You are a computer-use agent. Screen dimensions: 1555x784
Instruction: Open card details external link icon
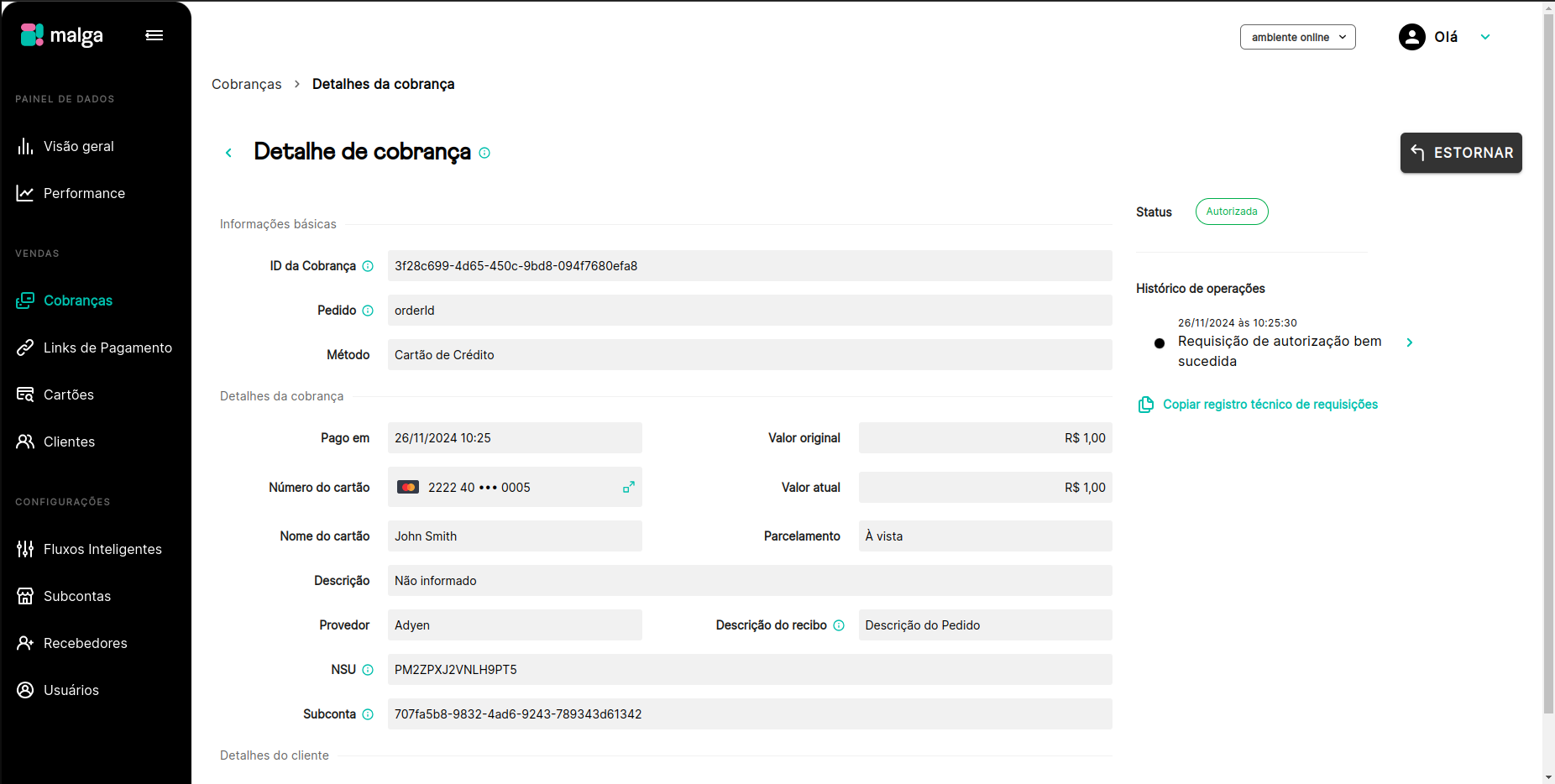pos(629,487)
